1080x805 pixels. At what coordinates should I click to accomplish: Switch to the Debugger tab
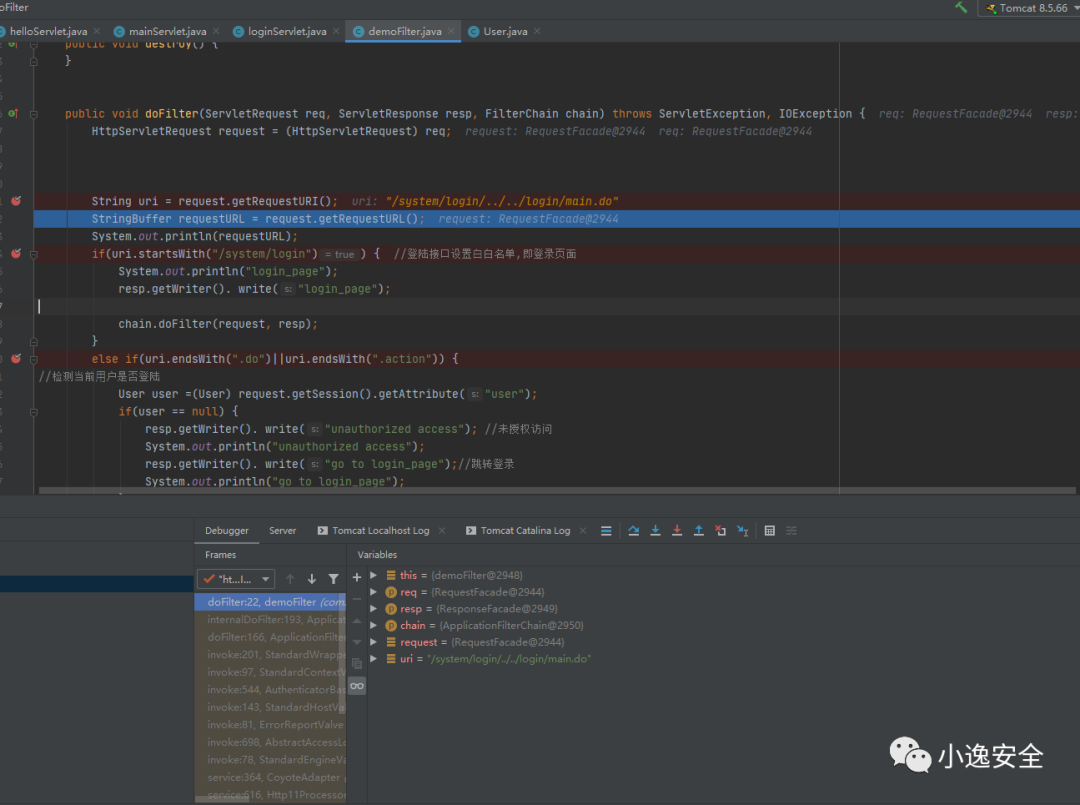click(x=227, y=530)
